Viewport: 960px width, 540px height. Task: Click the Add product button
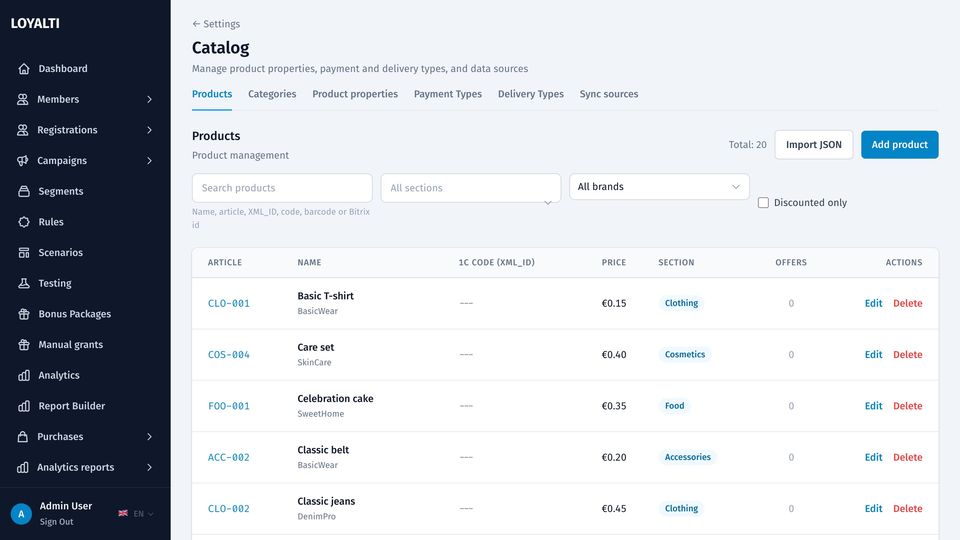[899, 144]
